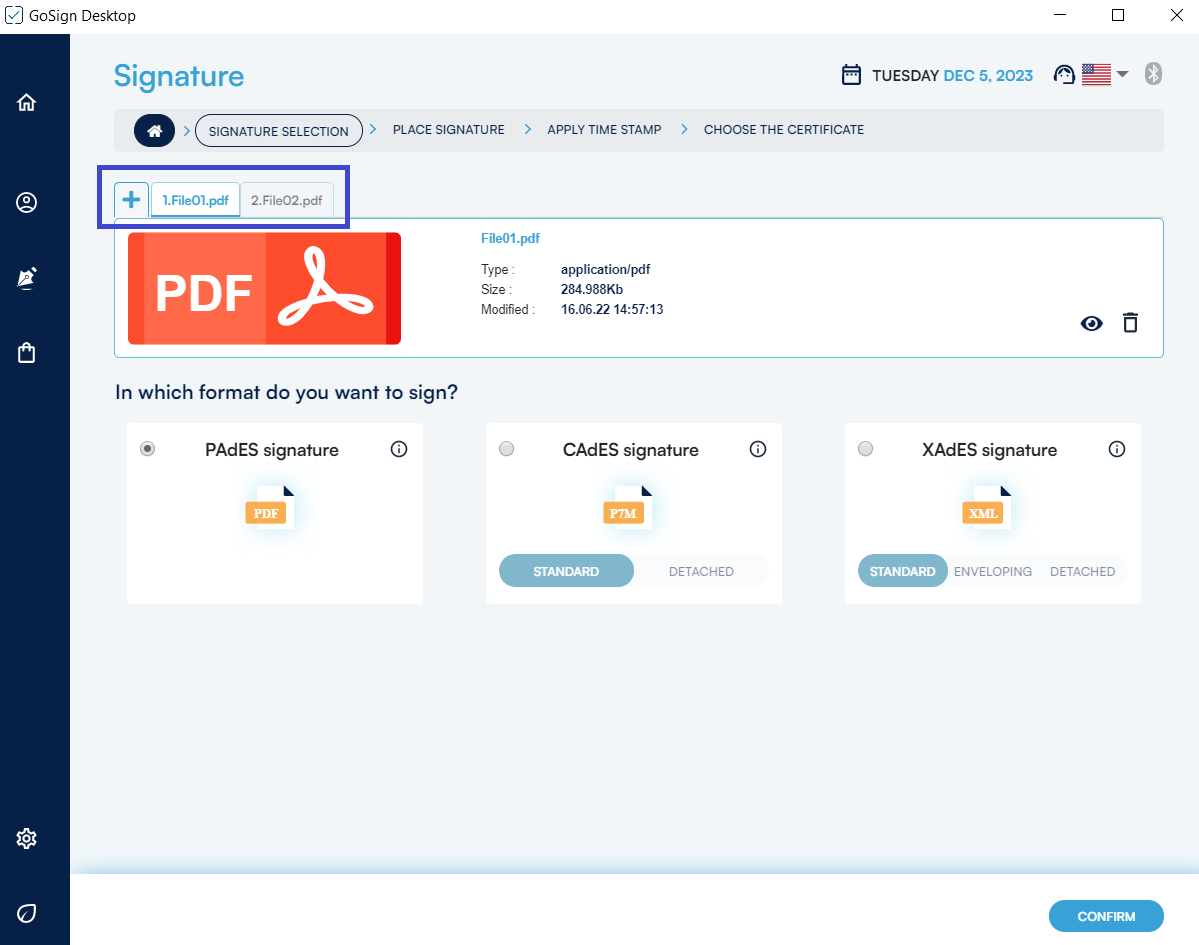Click the leaf icon at sidebar bottom
The height and width of the screenshot is (945, 1199).
click(27, 913)
